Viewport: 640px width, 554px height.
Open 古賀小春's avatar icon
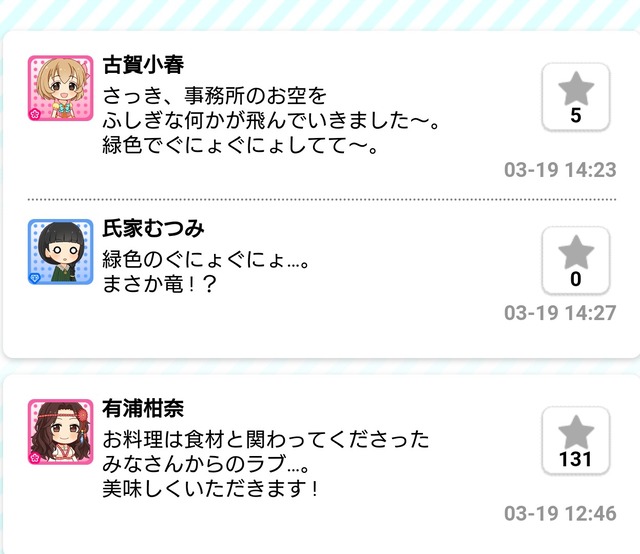coord(60,88)
